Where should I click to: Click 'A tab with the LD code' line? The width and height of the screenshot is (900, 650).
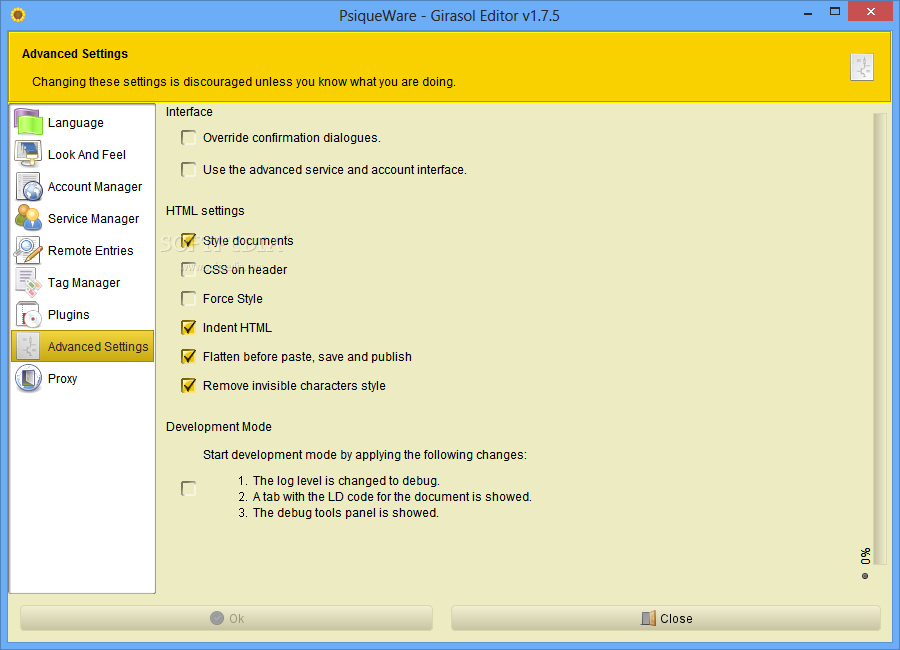[392, 497]
